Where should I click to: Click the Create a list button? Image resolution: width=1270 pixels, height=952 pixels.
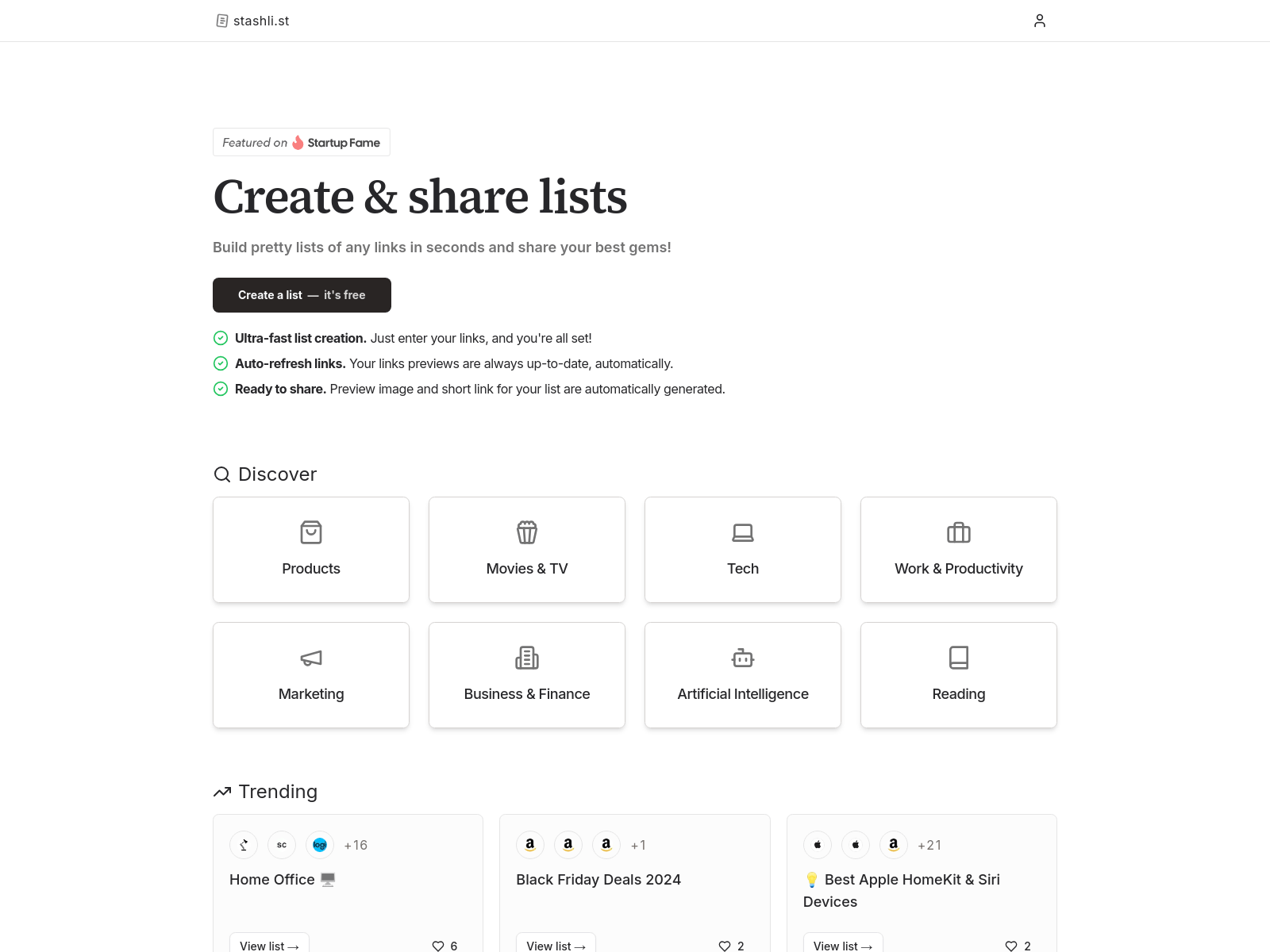pos(302,295)
